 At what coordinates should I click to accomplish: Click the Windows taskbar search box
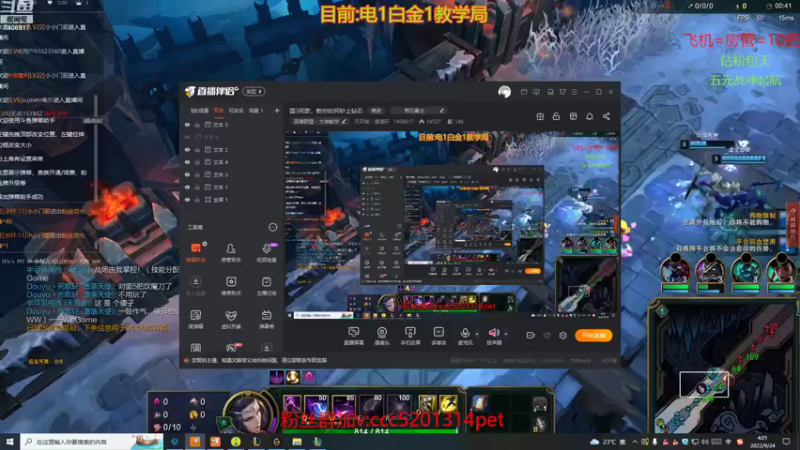[92, 442]
